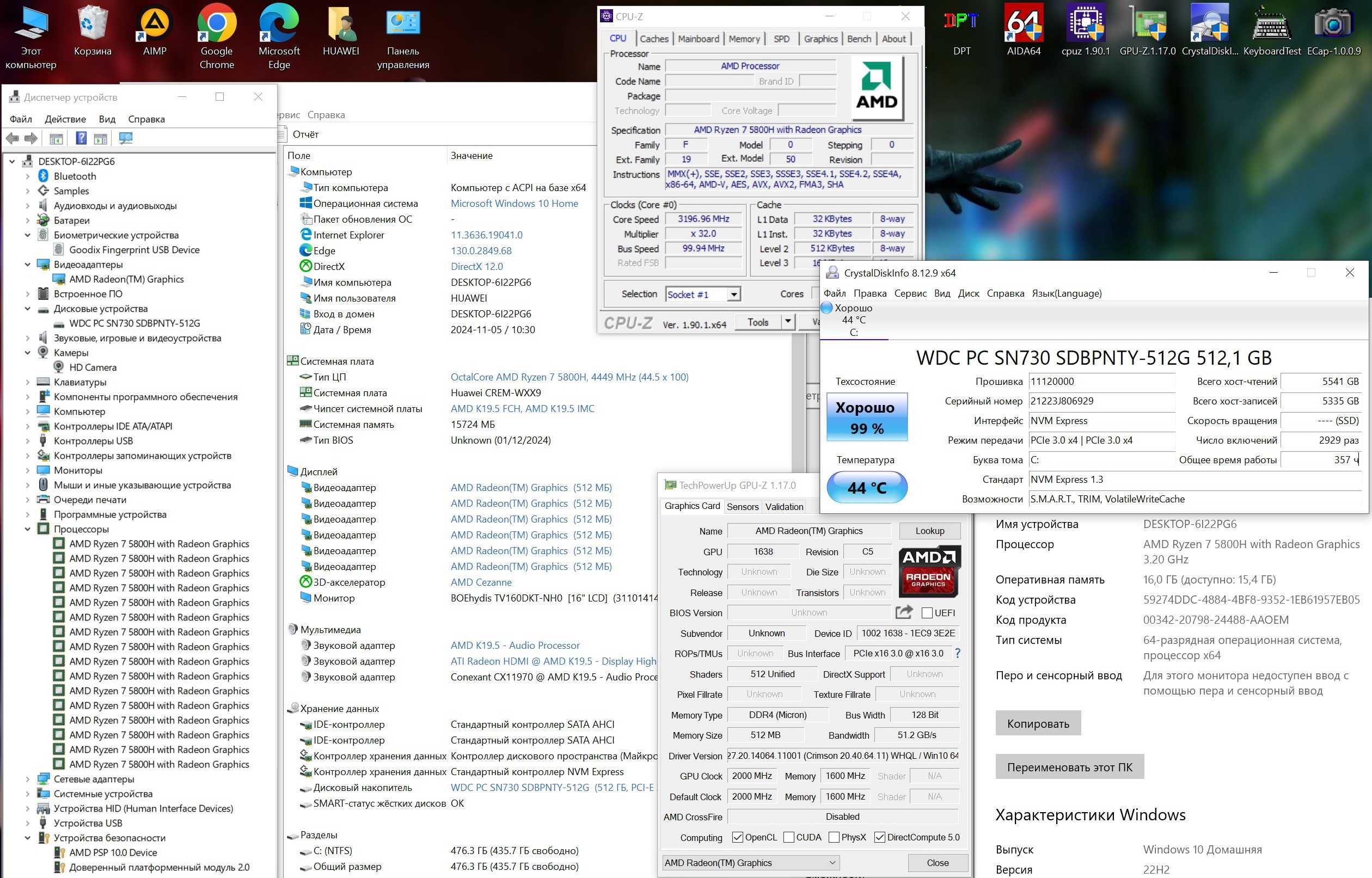The width and height of the screenshot is (1372, 878).
Task: Click the Копировать button in system settings
Action: click(1038, 723)
